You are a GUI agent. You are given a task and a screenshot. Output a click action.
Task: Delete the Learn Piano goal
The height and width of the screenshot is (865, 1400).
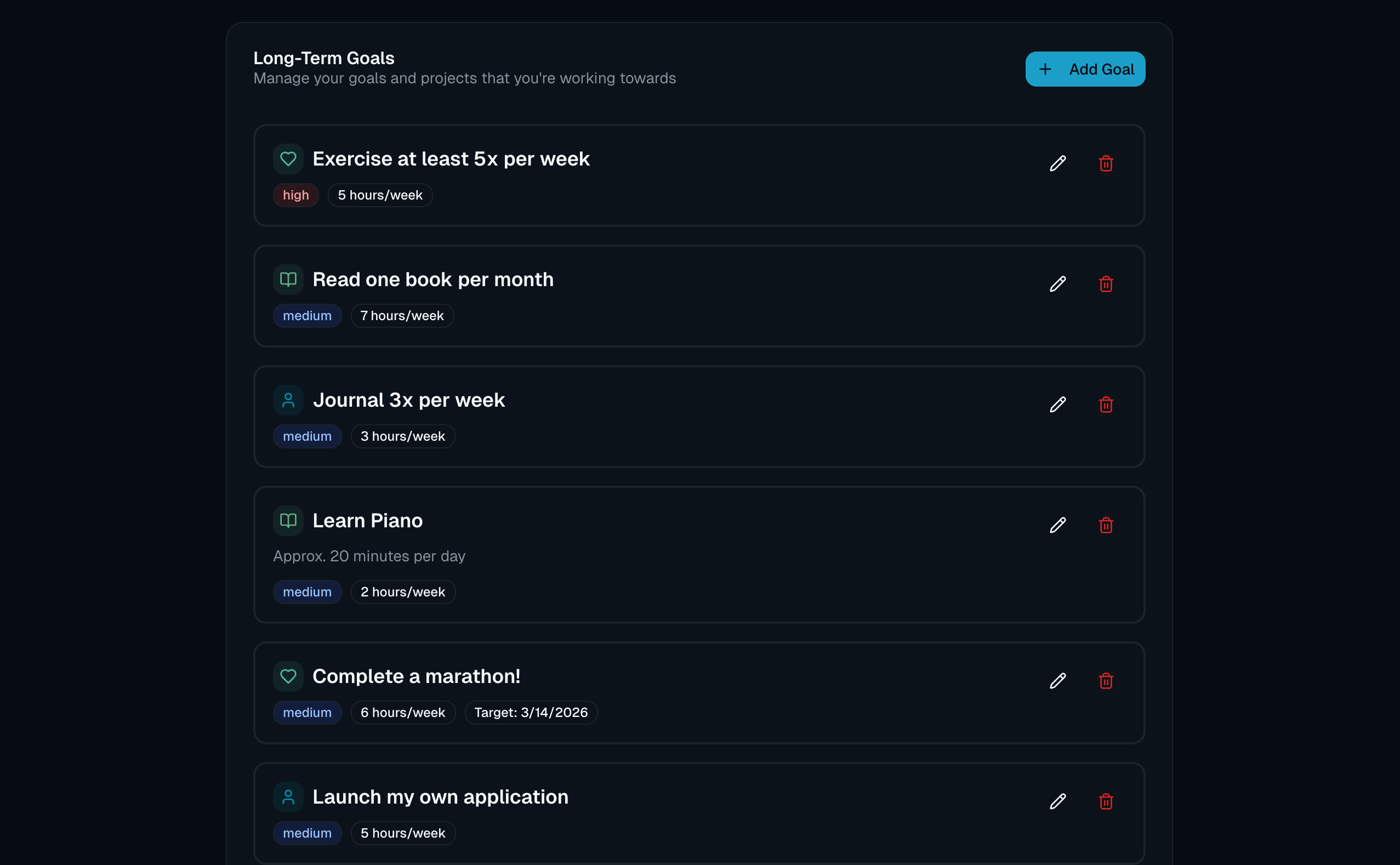tap(1106, 525)
